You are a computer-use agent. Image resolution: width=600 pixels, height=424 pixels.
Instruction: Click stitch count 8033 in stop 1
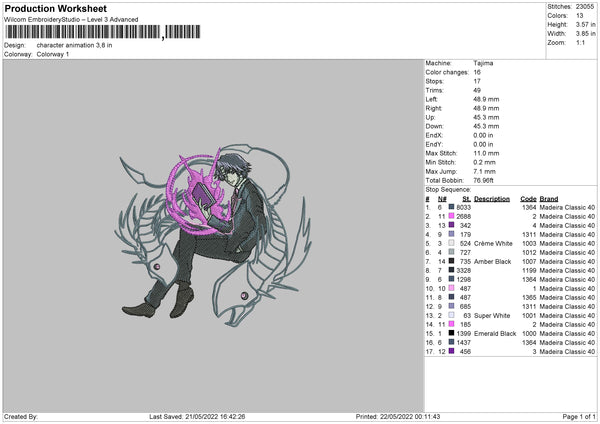tap(463, 207)
